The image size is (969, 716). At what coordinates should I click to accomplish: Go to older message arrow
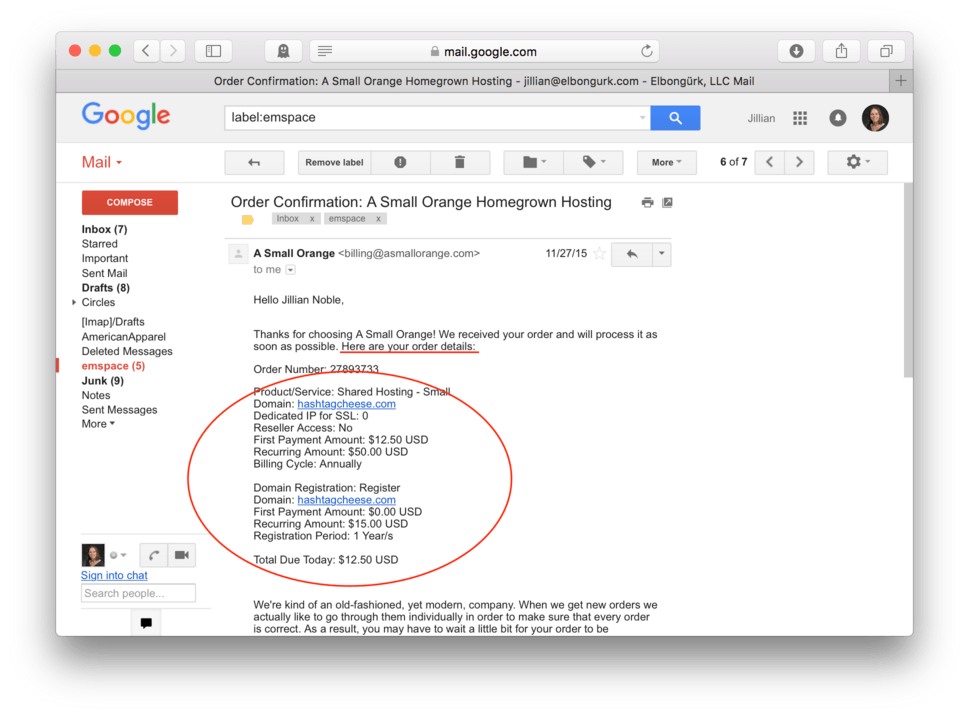pos(799,162)
